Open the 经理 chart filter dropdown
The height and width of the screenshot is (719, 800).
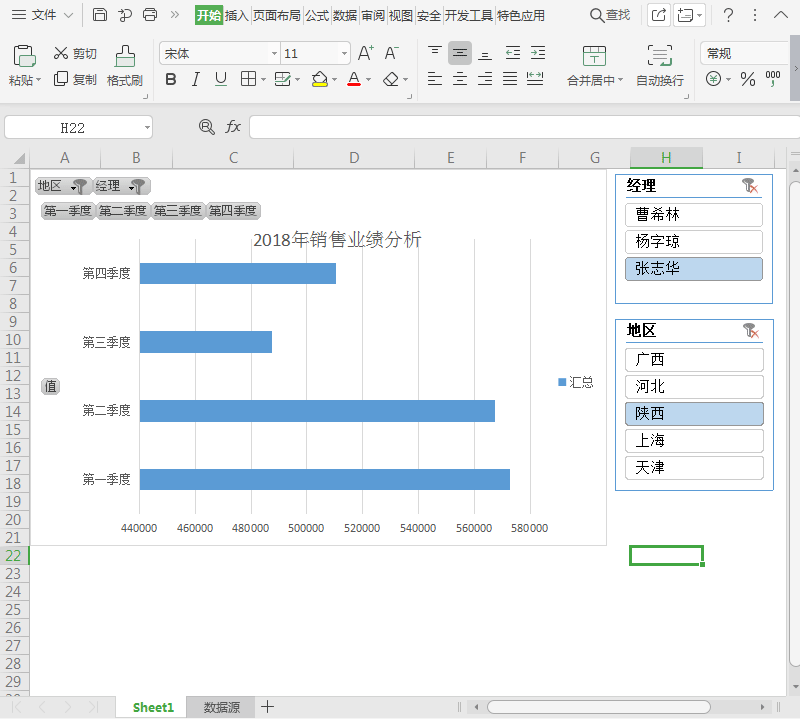tap(137, 186)
